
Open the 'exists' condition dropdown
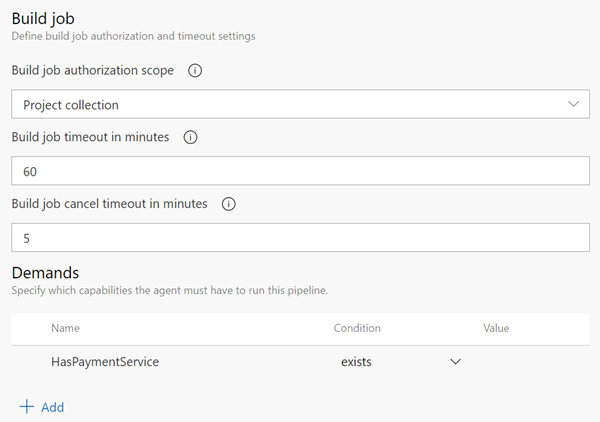400,362
